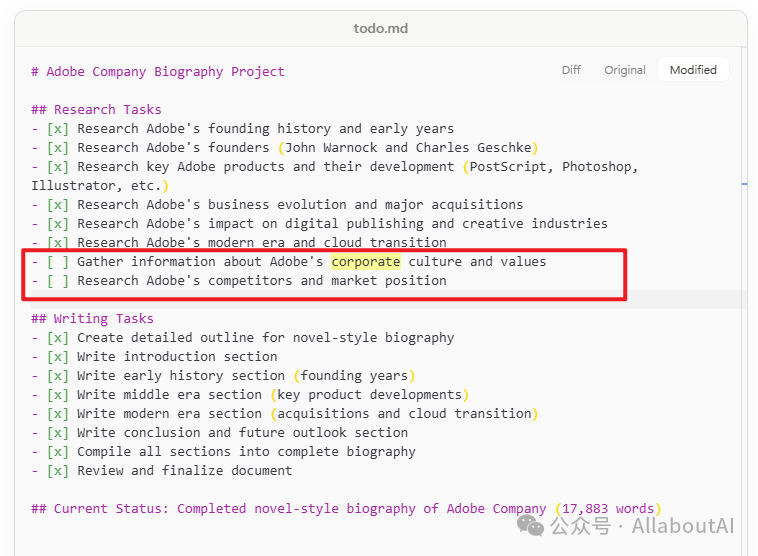The image size is (758, 556).
Task: Click the Adobe Company Biography Project heading
Action: 158,72
